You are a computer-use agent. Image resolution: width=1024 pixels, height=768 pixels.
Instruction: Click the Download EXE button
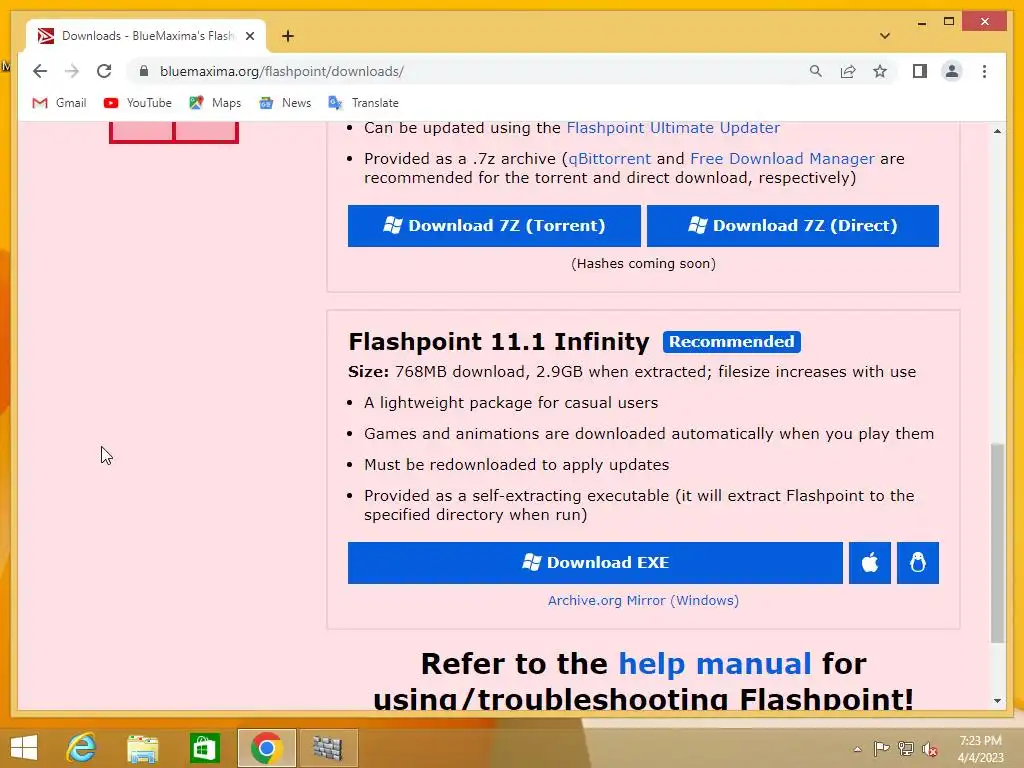(x=595, y=563)
